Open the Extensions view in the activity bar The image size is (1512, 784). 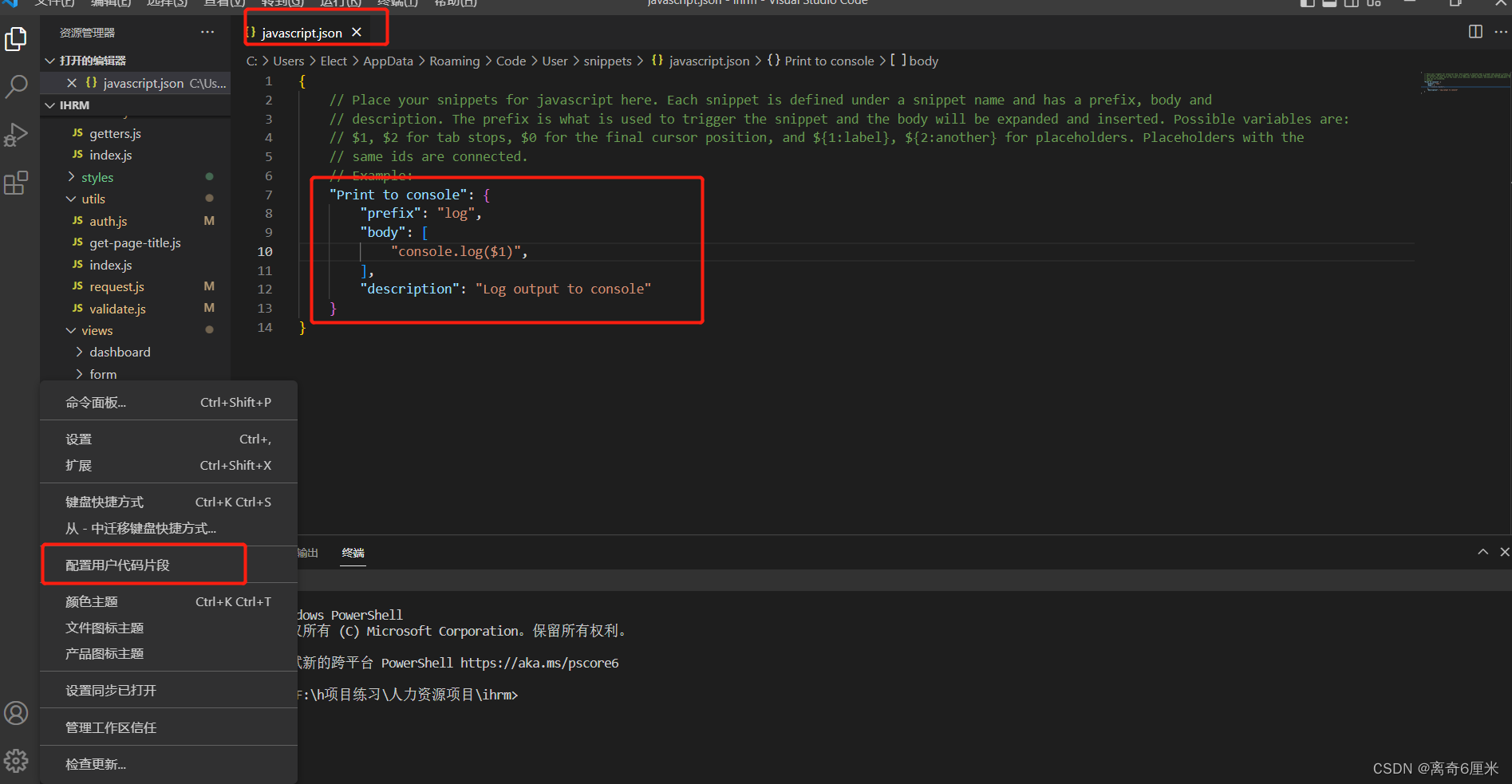click(x=16, y=183)
